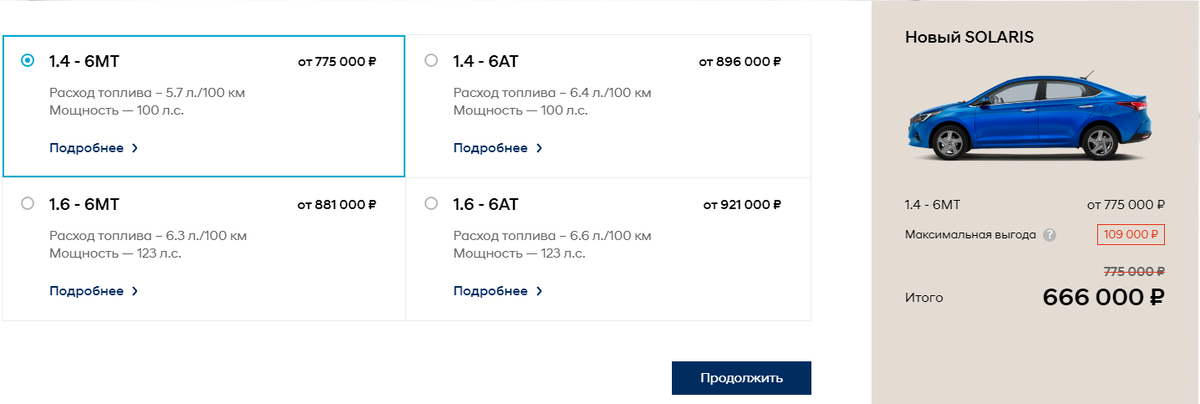
Task: Open Подробнее link under 1.6 - 6AT
Action: coord(497,291)
